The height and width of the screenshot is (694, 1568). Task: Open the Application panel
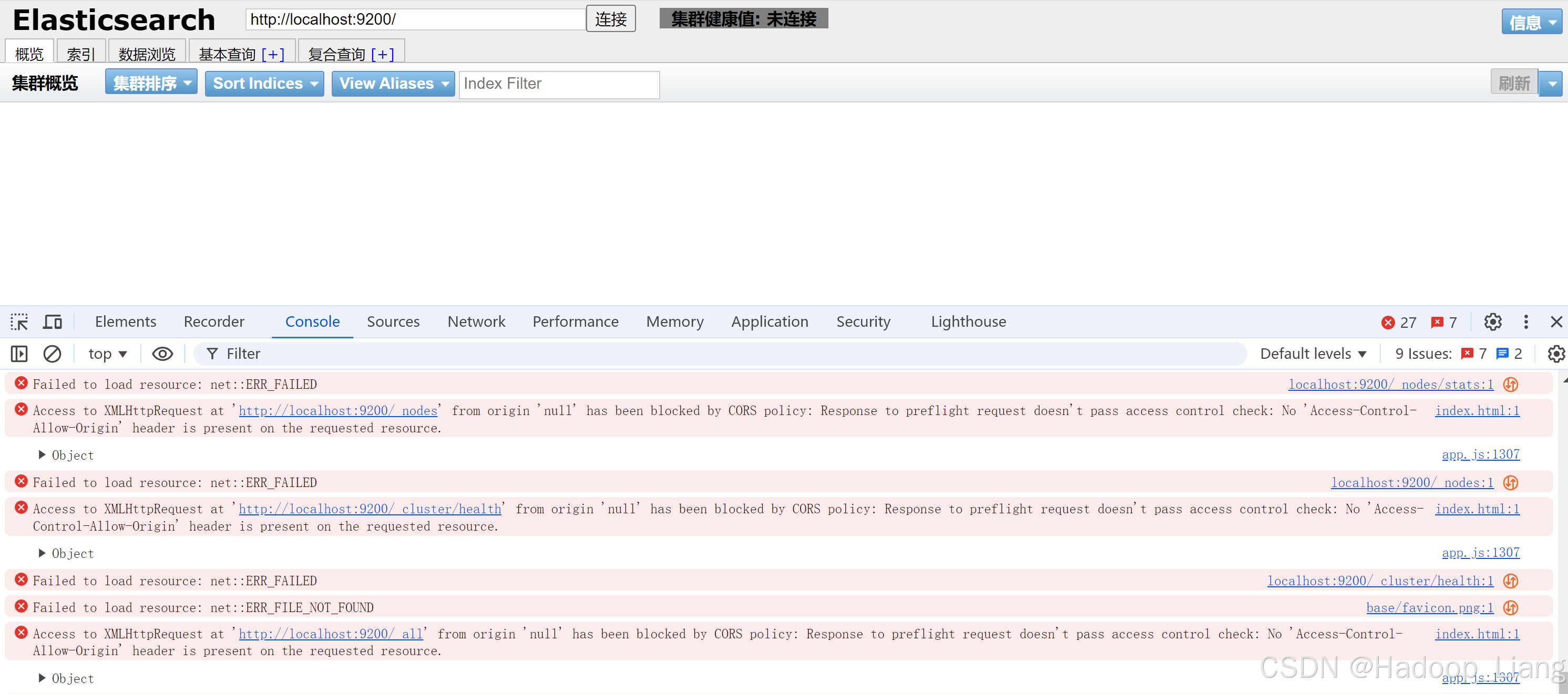(x=770, y=322)
